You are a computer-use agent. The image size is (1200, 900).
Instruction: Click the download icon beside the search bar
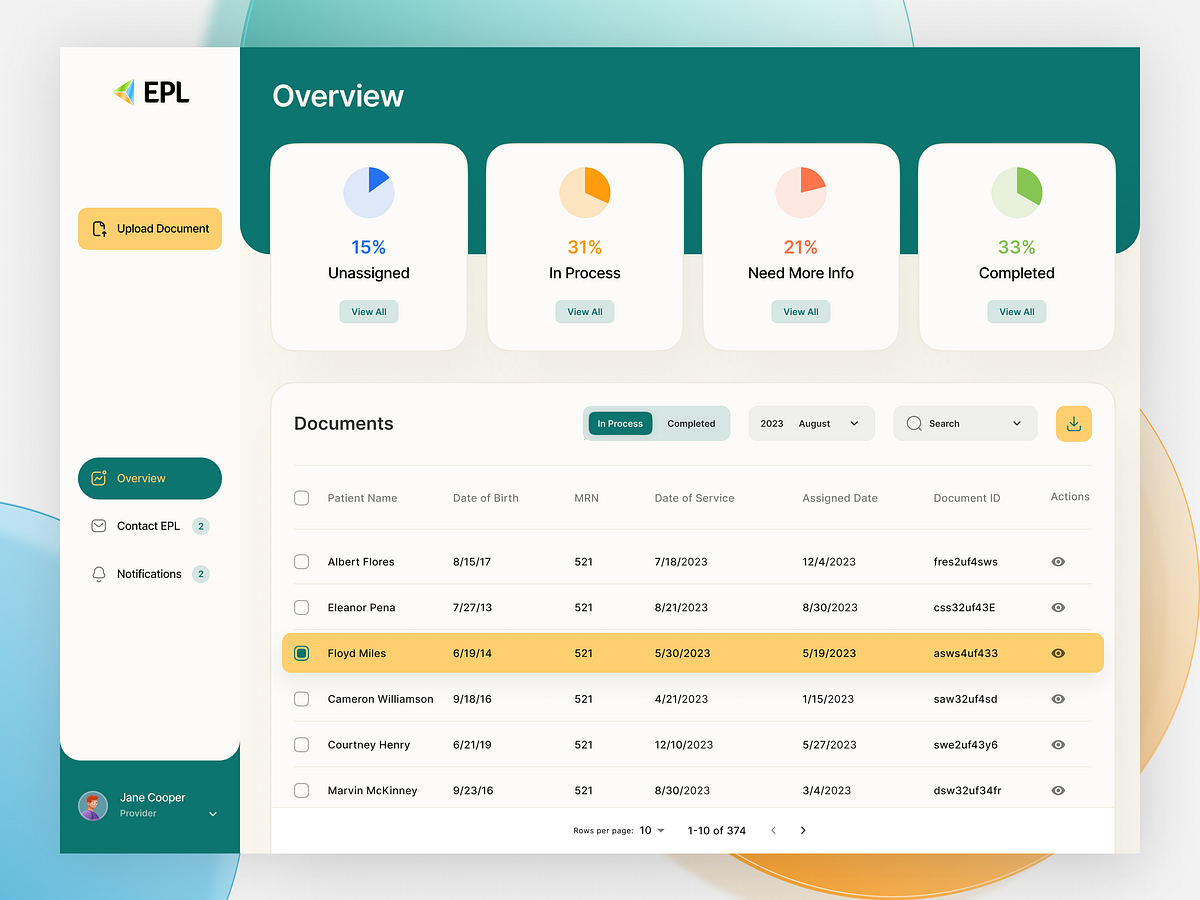coord(1073,423)
